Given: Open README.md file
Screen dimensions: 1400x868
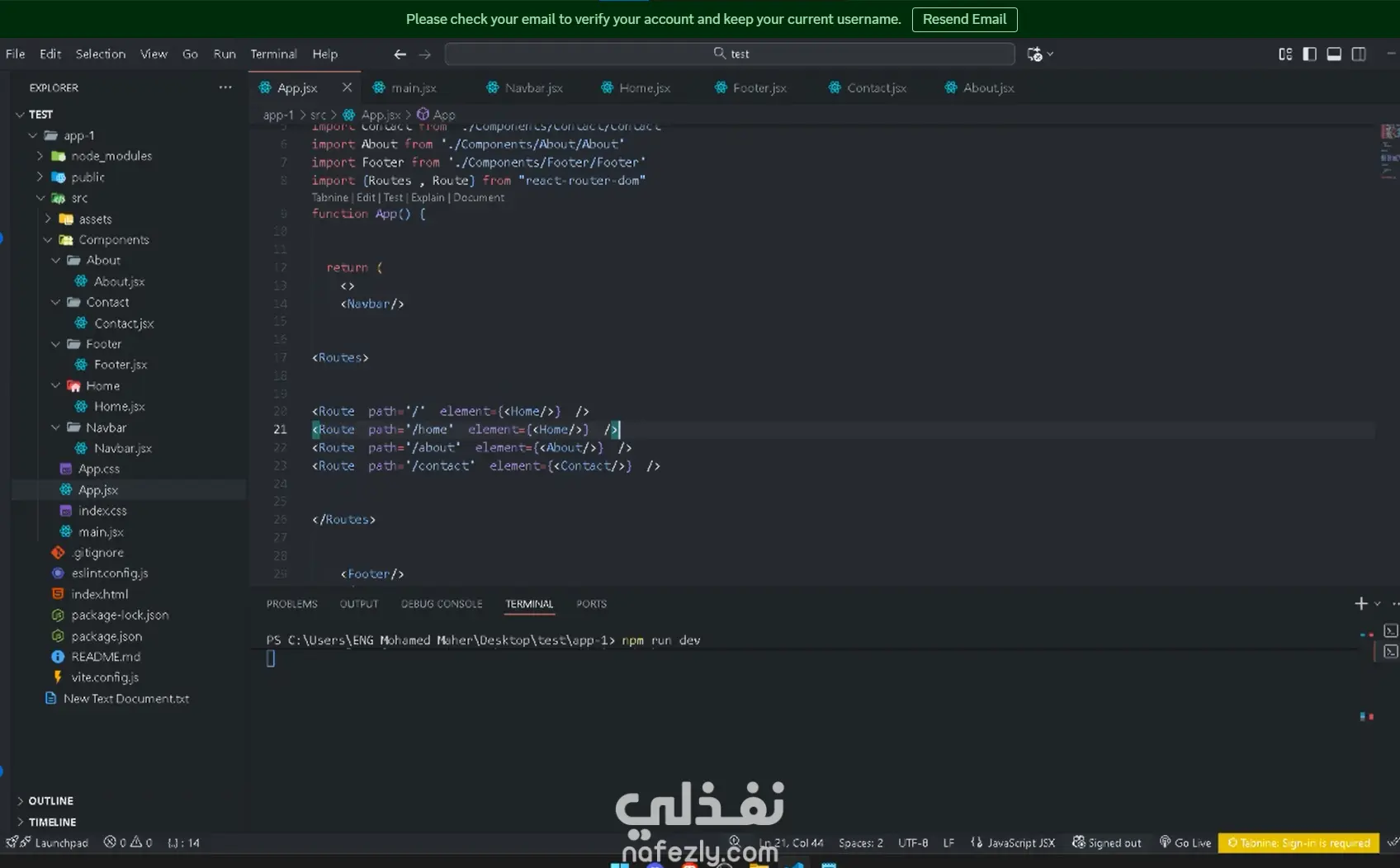Looking at the screenshot, I should tap(106, 657).
